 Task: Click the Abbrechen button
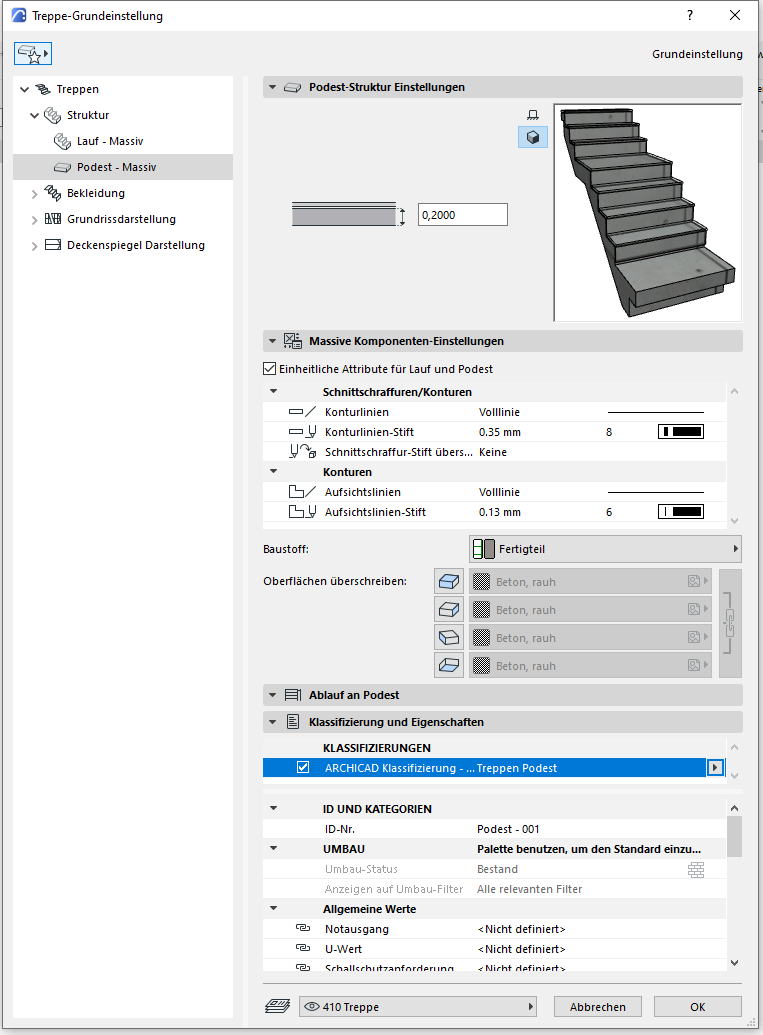point(597,1007)
